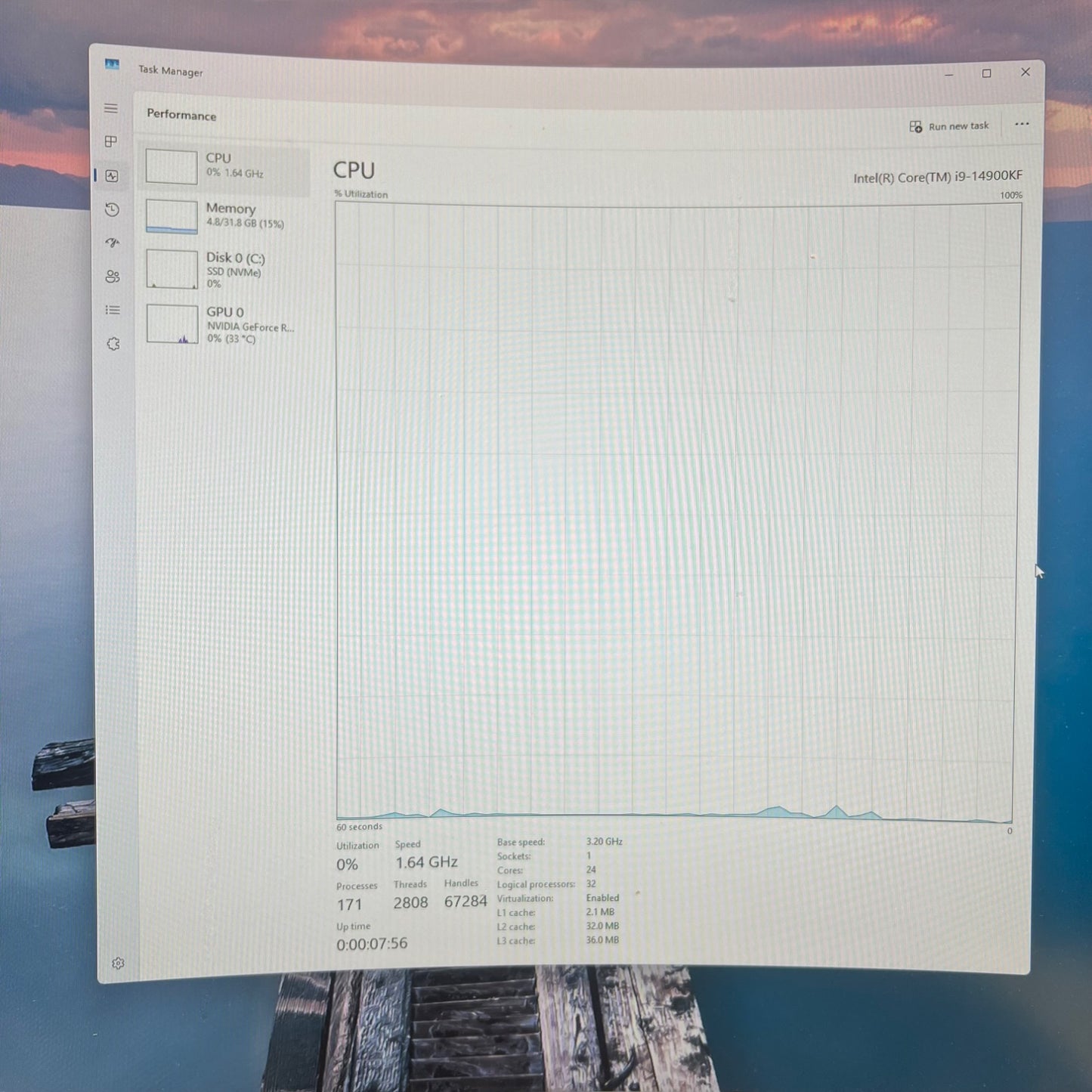Click the L2 cache 32.0 MB value

pyautogui.click(x=602, y=926)
